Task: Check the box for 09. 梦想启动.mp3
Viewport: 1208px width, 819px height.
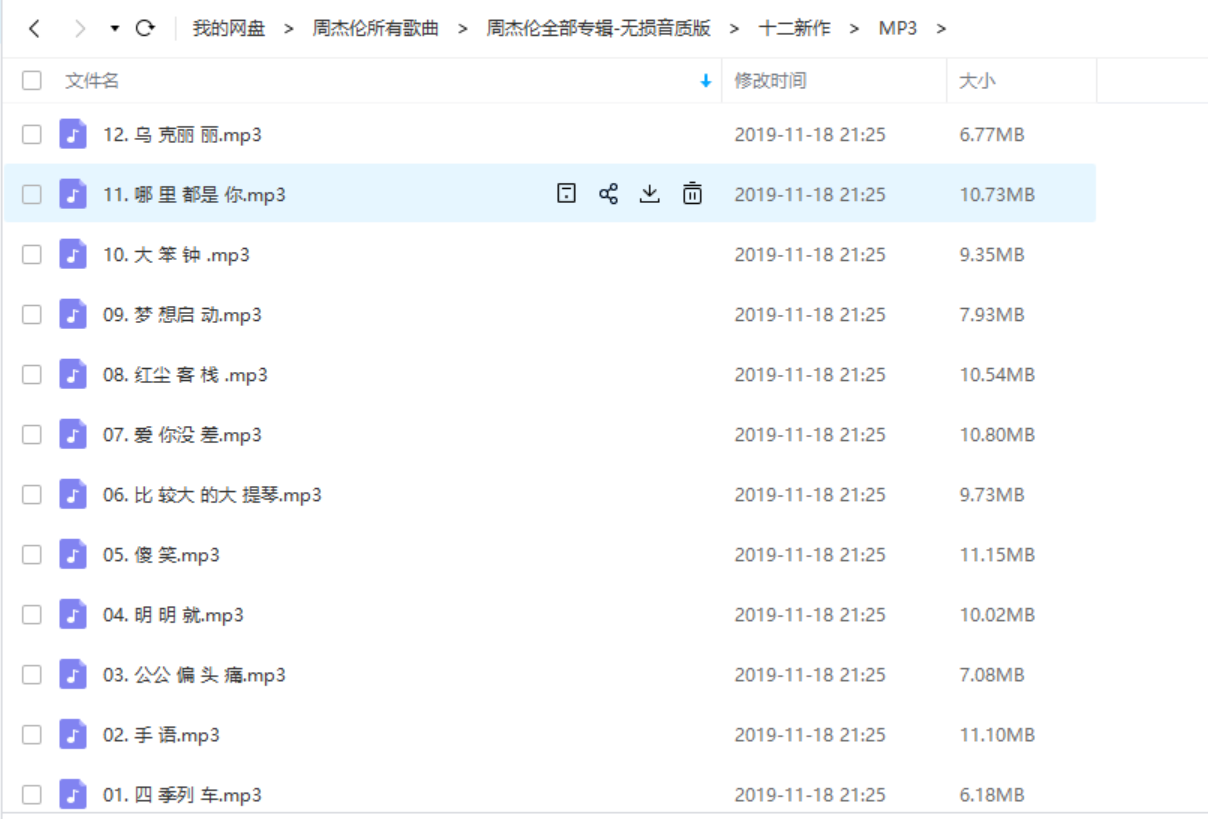Action: pos(32,314)
